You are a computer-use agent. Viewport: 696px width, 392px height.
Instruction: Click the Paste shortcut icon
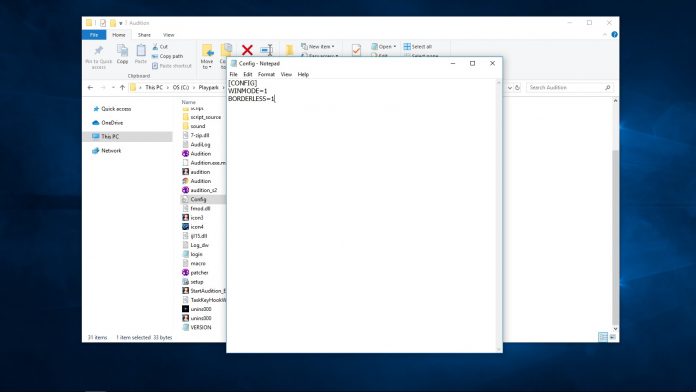coord(155,66)
